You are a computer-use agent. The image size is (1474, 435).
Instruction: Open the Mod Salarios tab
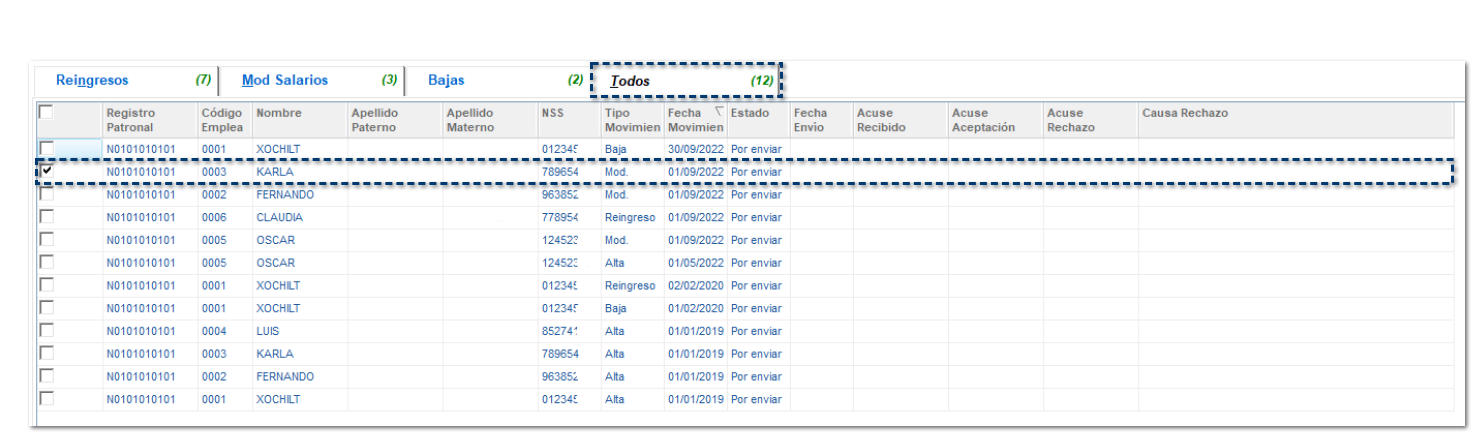click(x=285, y=80)
